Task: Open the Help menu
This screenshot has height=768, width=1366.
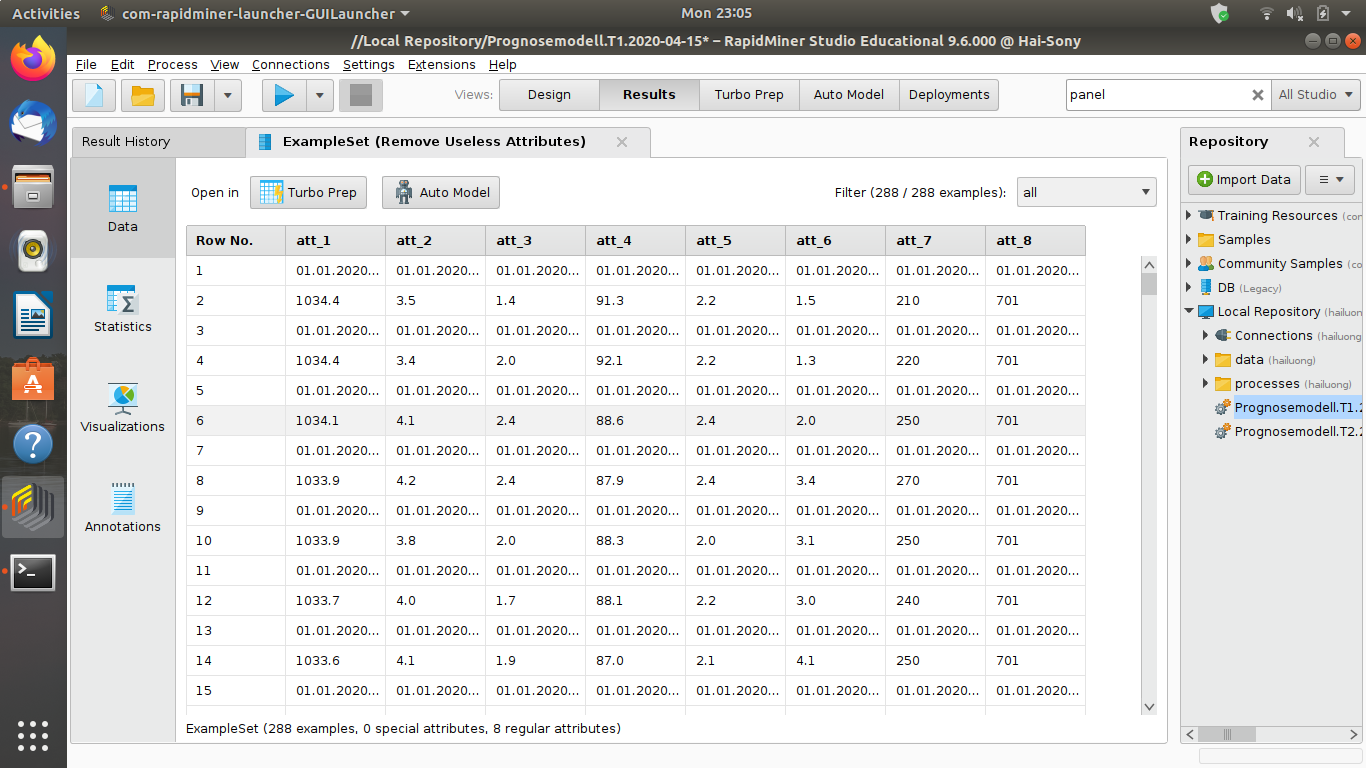Action: point(502,64)
